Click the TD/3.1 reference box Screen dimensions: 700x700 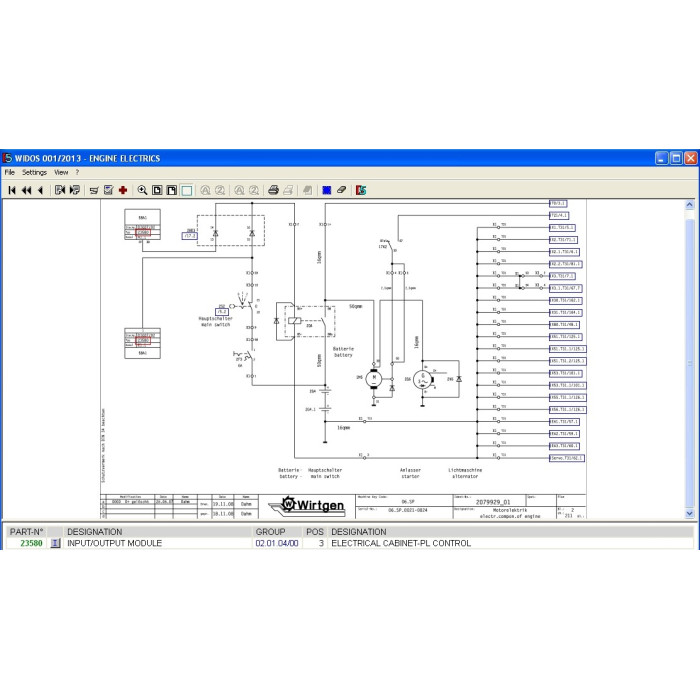point(558,204)
